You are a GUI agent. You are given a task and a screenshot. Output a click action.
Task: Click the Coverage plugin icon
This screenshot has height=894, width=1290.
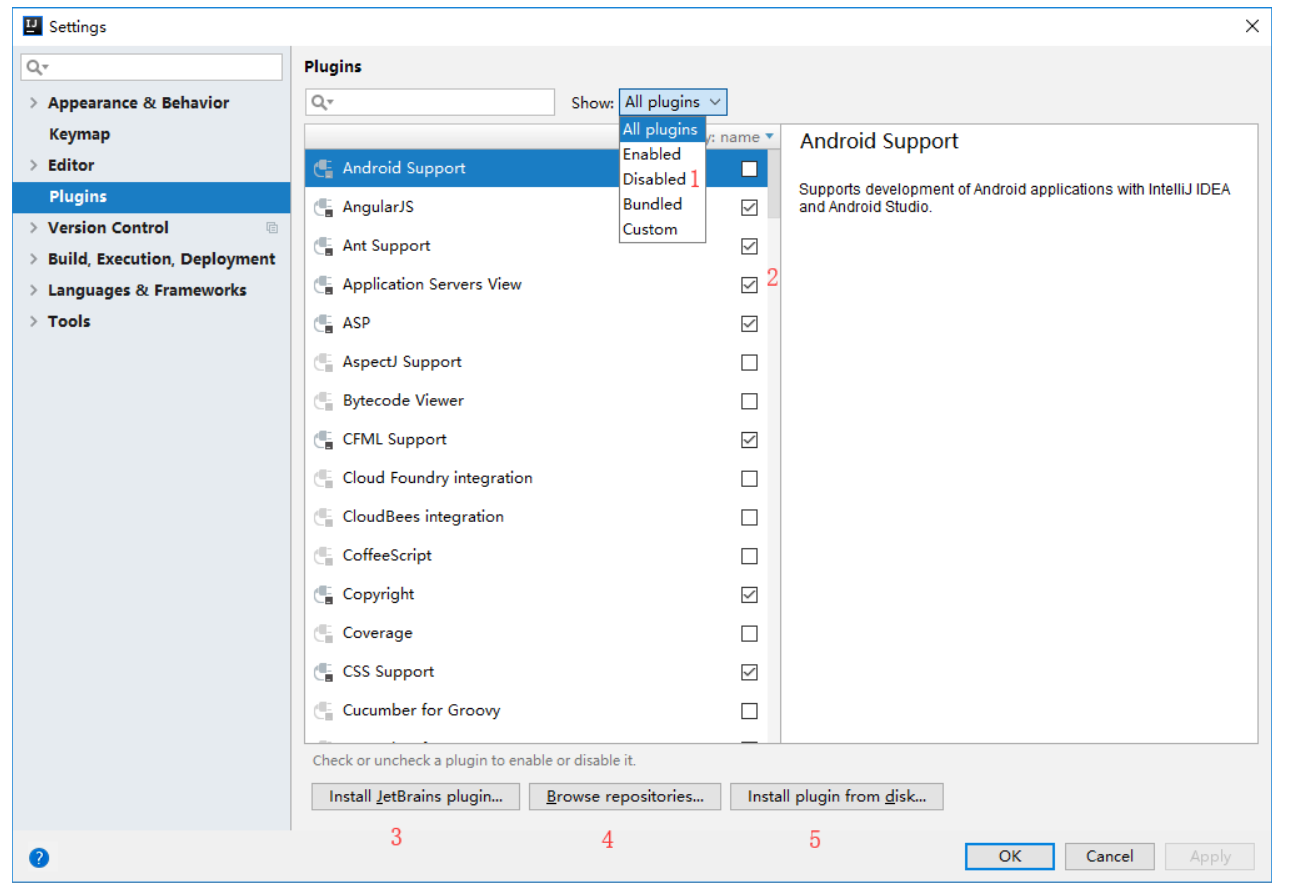(x=323, y=633)
